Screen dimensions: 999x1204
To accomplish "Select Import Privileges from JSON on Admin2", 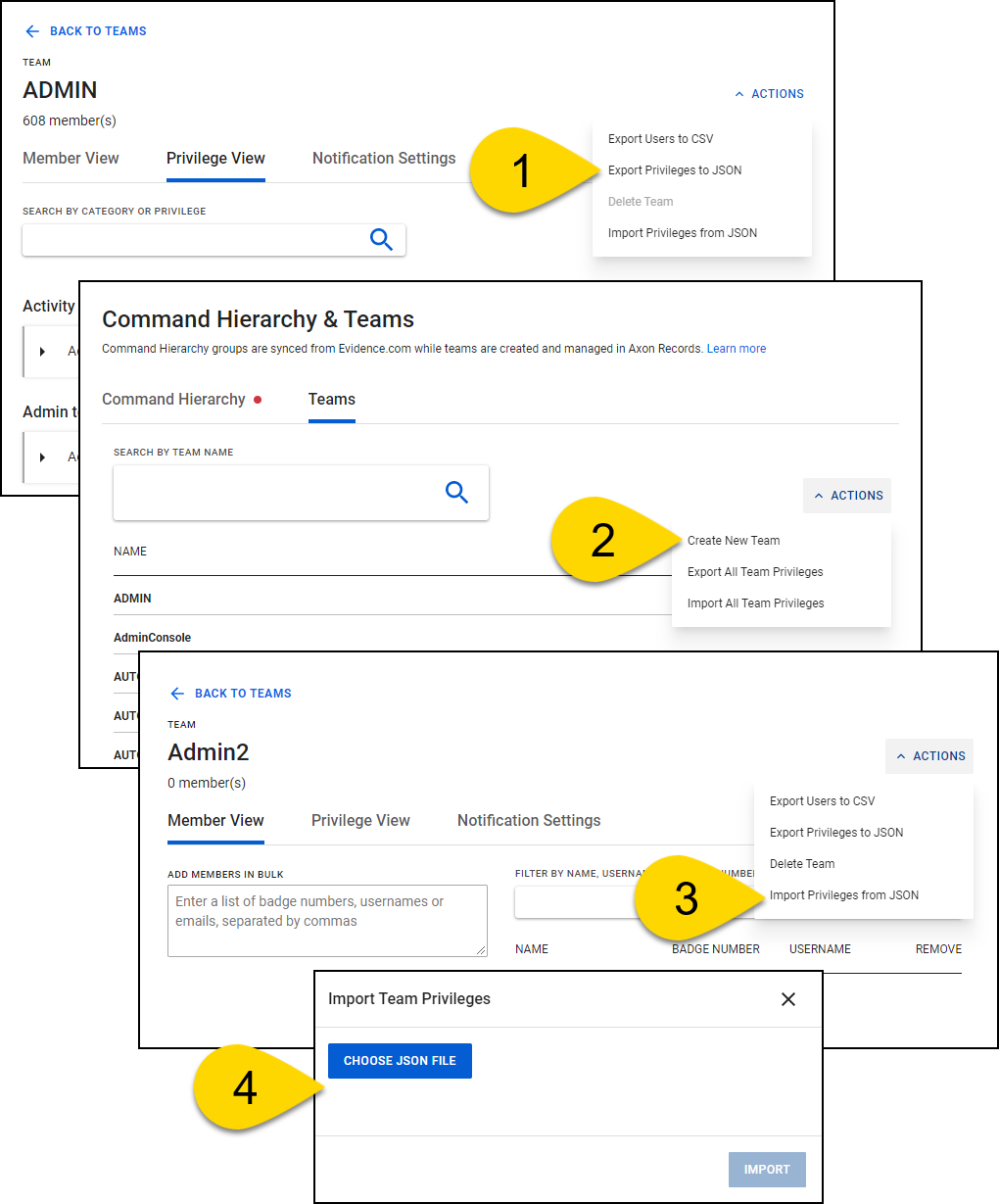I will 844,894.
